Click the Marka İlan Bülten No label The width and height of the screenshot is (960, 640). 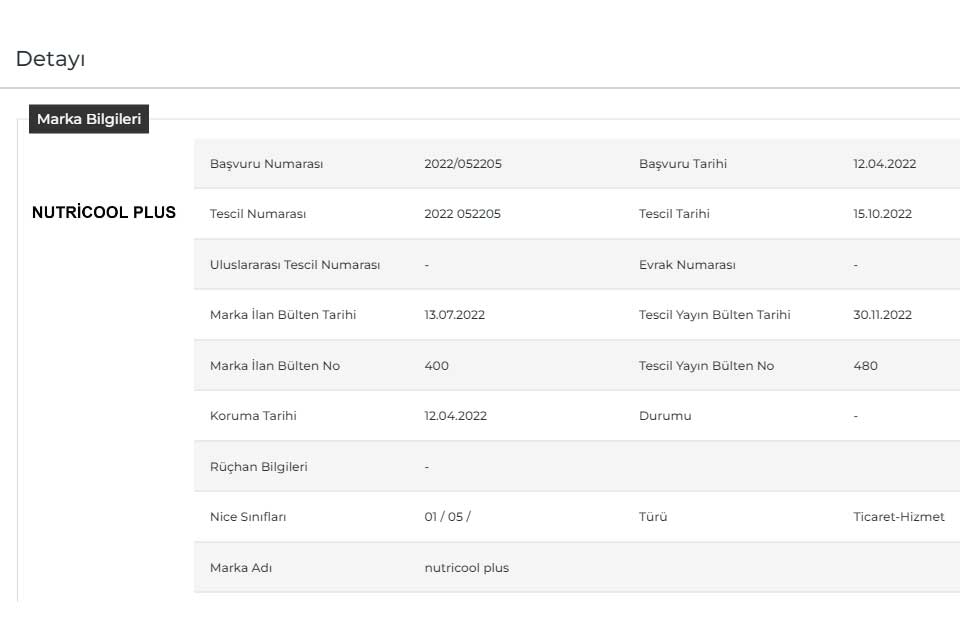(275, 366)
